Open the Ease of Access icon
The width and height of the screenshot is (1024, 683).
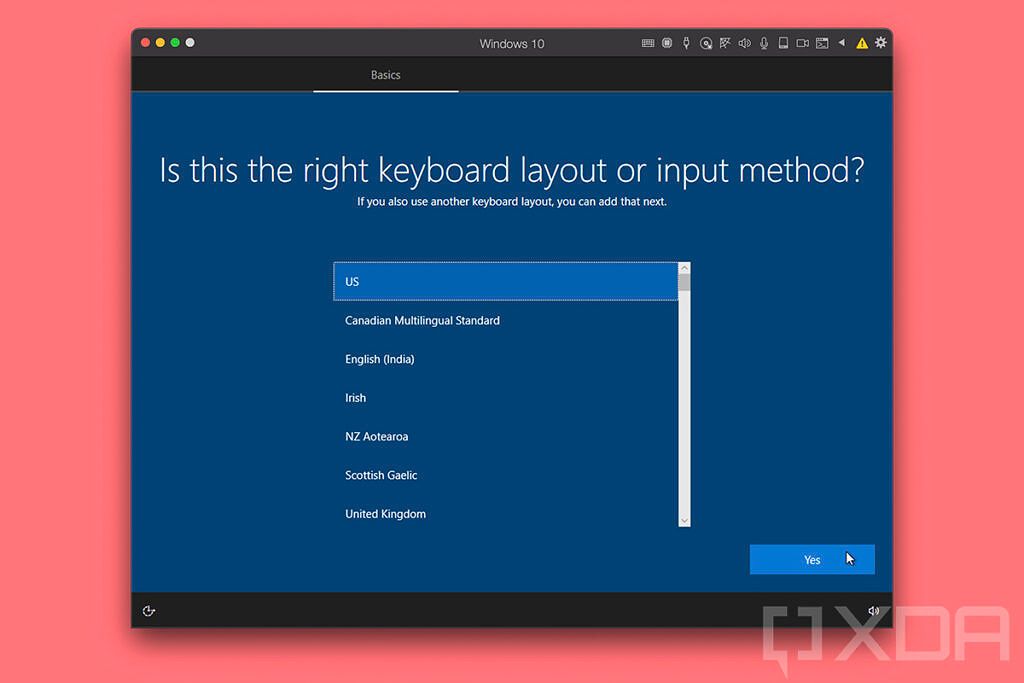click(x=149, y=610)
